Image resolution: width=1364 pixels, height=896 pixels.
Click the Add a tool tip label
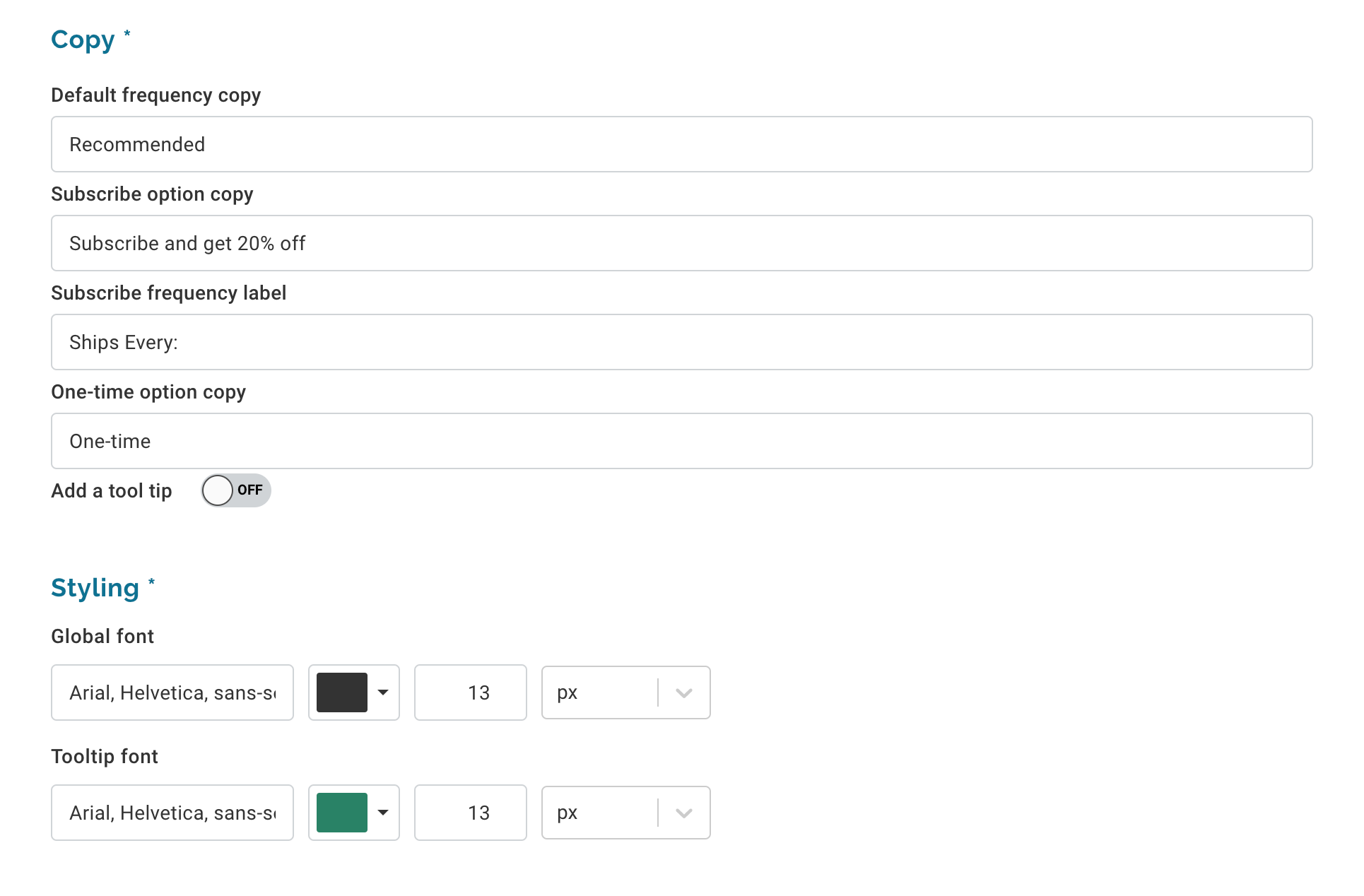[x=112, y=490]
